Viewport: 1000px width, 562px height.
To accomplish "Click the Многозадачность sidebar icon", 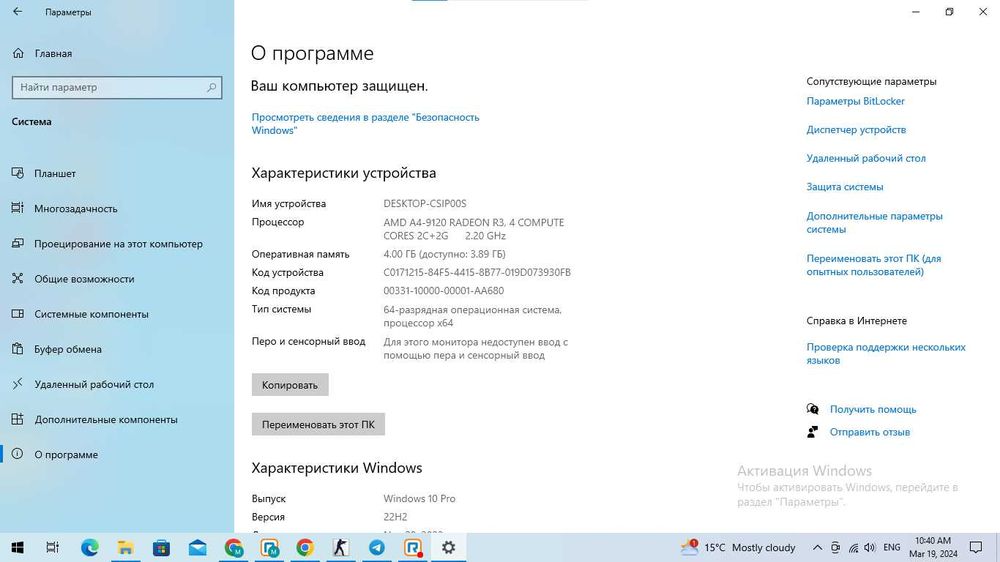I will pyautogui.click(x=18, y=208).
